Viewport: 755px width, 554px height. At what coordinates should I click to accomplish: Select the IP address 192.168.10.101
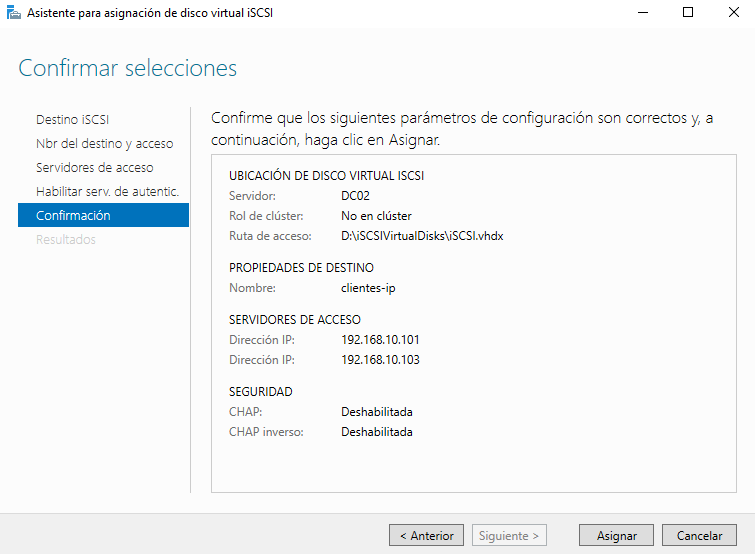pyautogui.click(x=380, y=339)
